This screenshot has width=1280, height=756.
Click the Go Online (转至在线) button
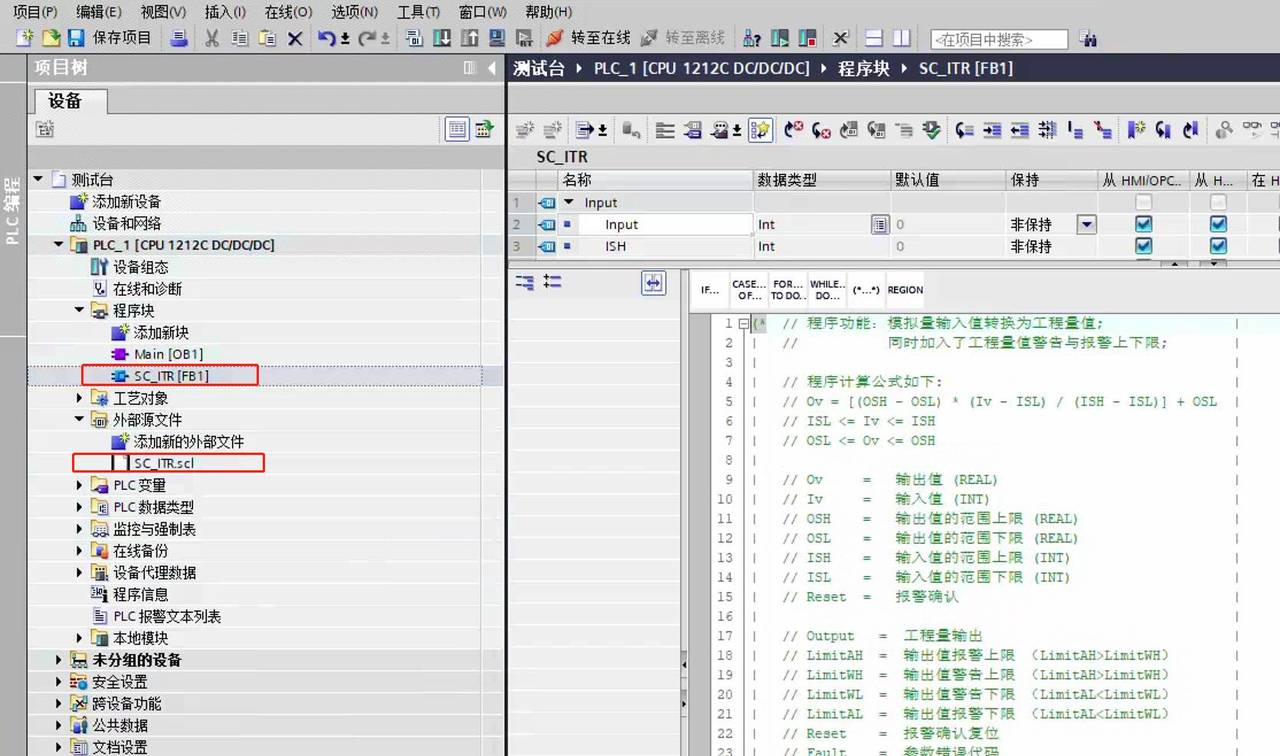[588, 38]
